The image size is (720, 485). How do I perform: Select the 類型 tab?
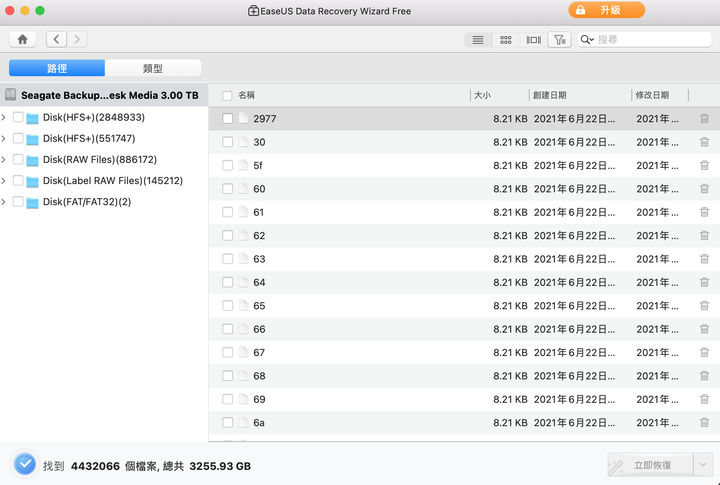[x=153, y=68]
